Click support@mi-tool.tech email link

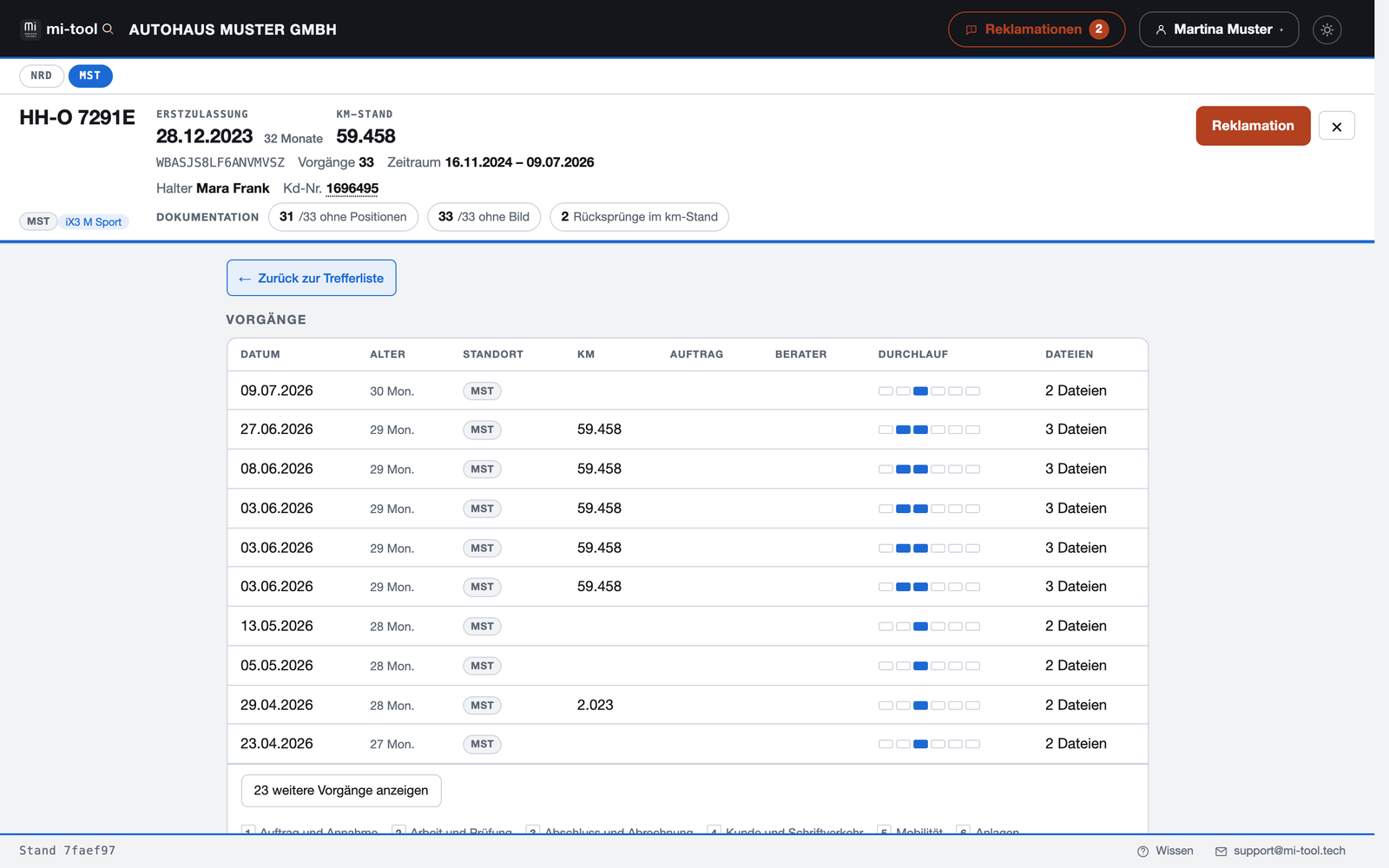point(1280,851)
